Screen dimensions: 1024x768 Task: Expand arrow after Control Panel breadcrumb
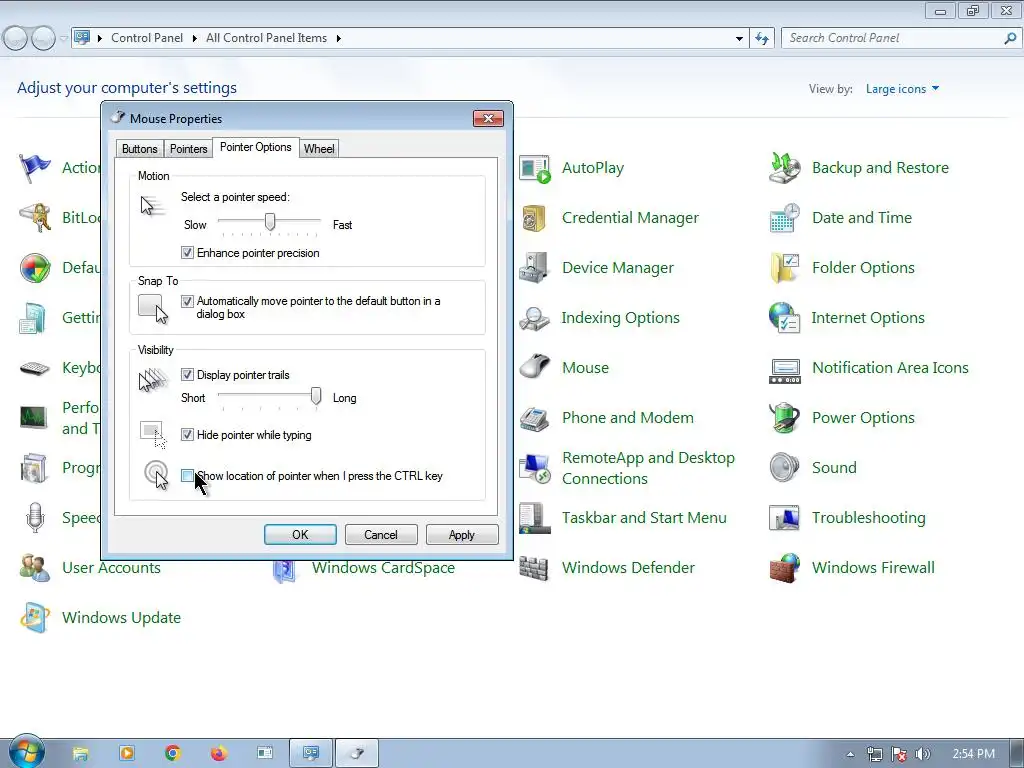[195, 39]
